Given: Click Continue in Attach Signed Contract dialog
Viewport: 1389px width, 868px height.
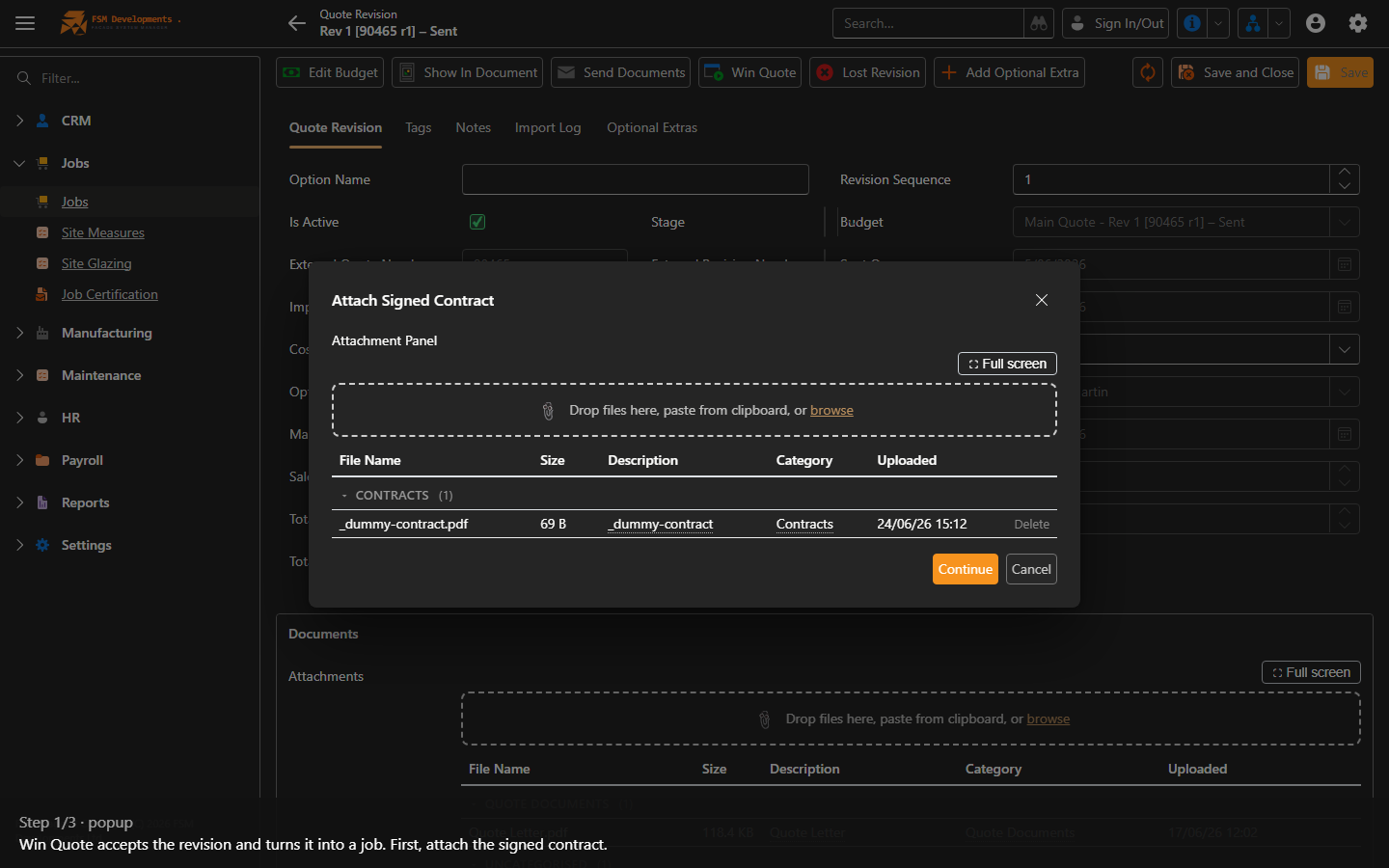Looking at the screenshot, I should point(966,569).
